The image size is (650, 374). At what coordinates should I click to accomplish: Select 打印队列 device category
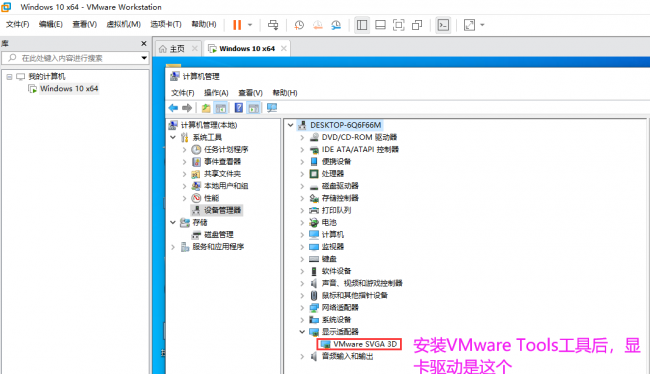click(x=336, y=210)
